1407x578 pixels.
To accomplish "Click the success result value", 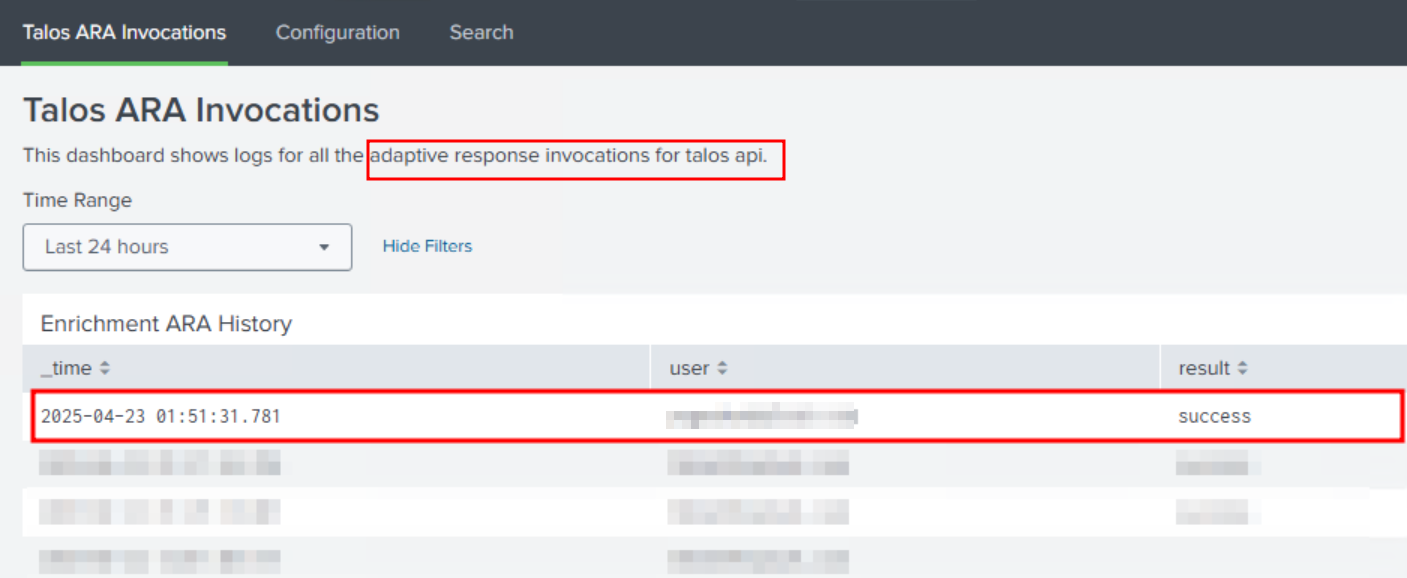I will (x=1214, y=417).
